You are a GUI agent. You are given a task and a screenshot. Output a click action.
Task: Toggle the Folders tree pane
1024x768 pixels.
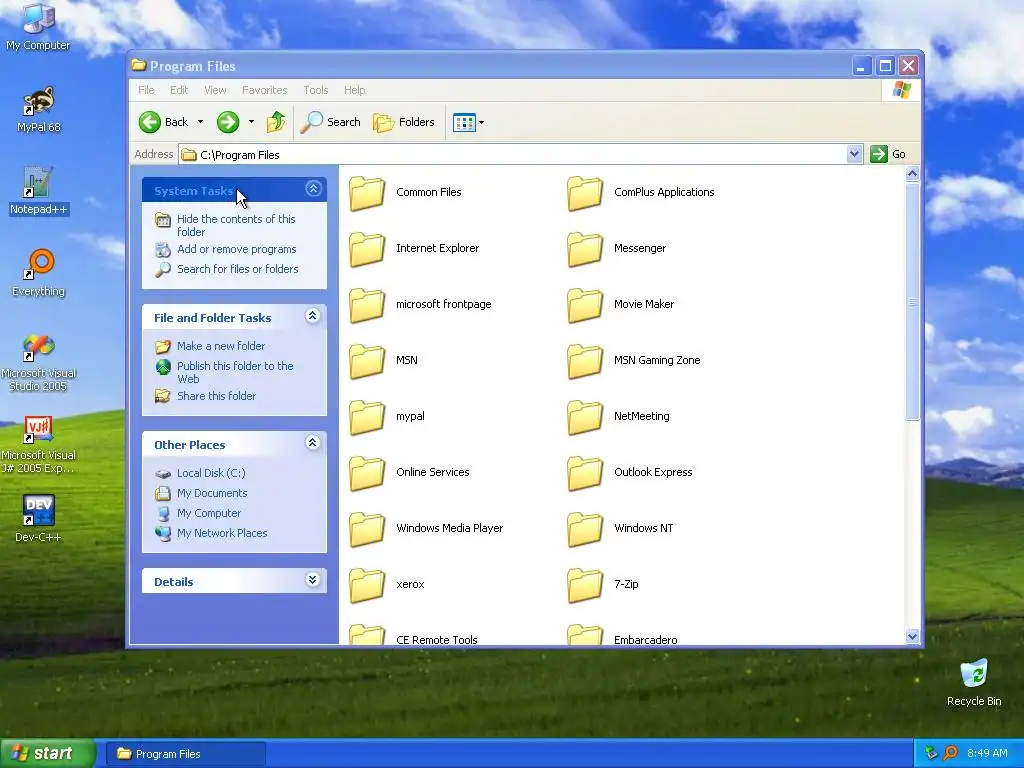tap(404, 122)
